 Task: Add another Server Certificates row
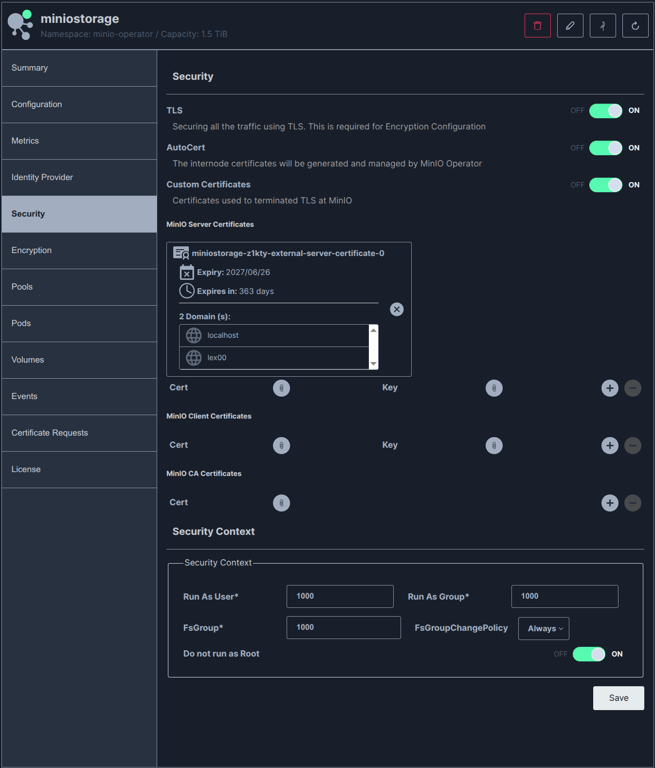coord(610,388)
